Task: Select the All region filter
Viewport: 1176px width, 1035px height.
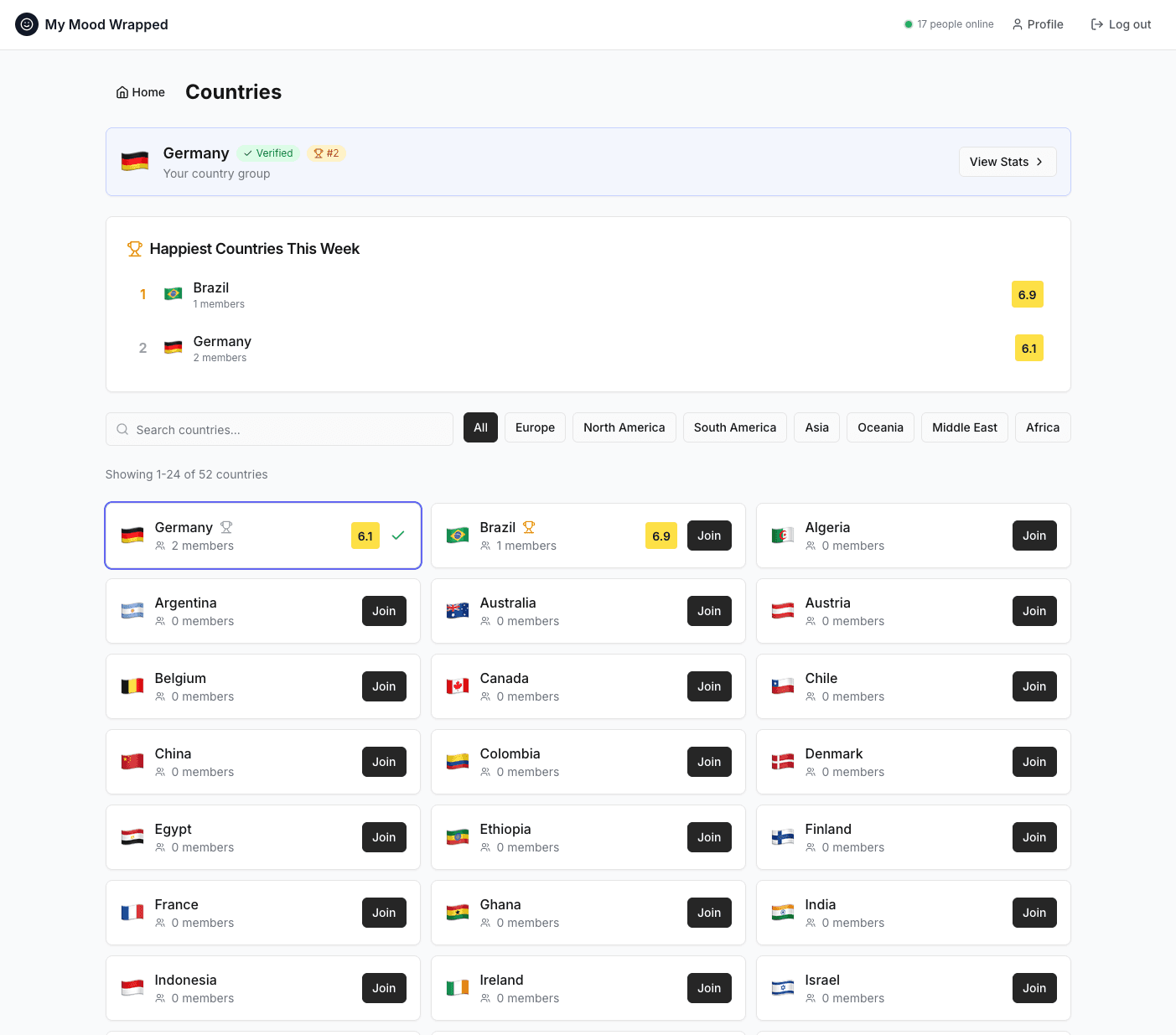Action: 480,427
